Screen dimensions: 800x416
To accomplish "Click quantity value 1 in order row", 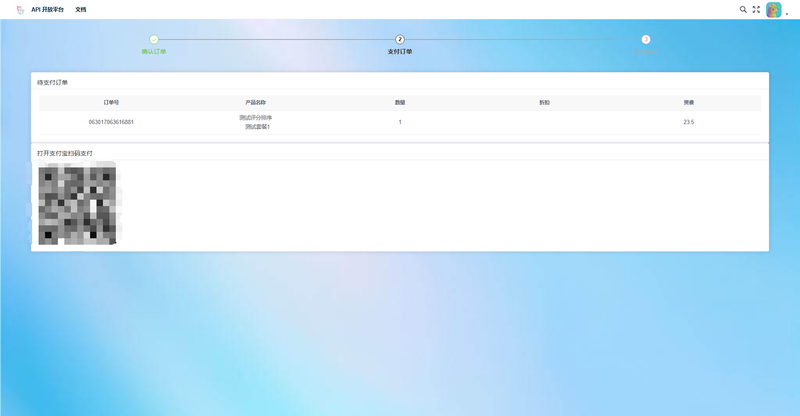I will tap(400, 122).
